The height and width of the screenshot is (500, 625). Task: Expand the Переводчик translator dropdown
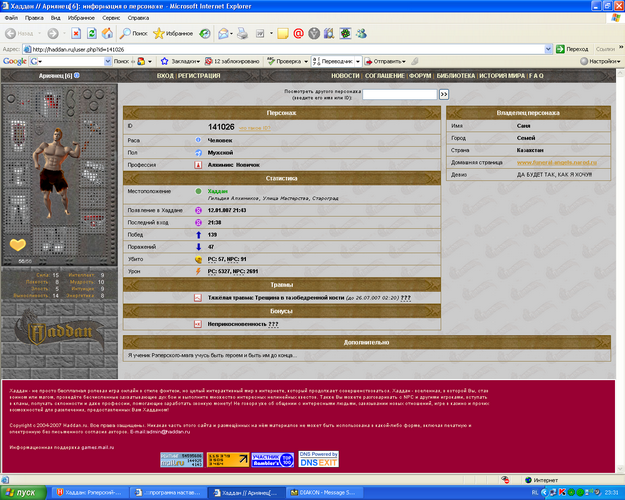(x=358, y=61)
